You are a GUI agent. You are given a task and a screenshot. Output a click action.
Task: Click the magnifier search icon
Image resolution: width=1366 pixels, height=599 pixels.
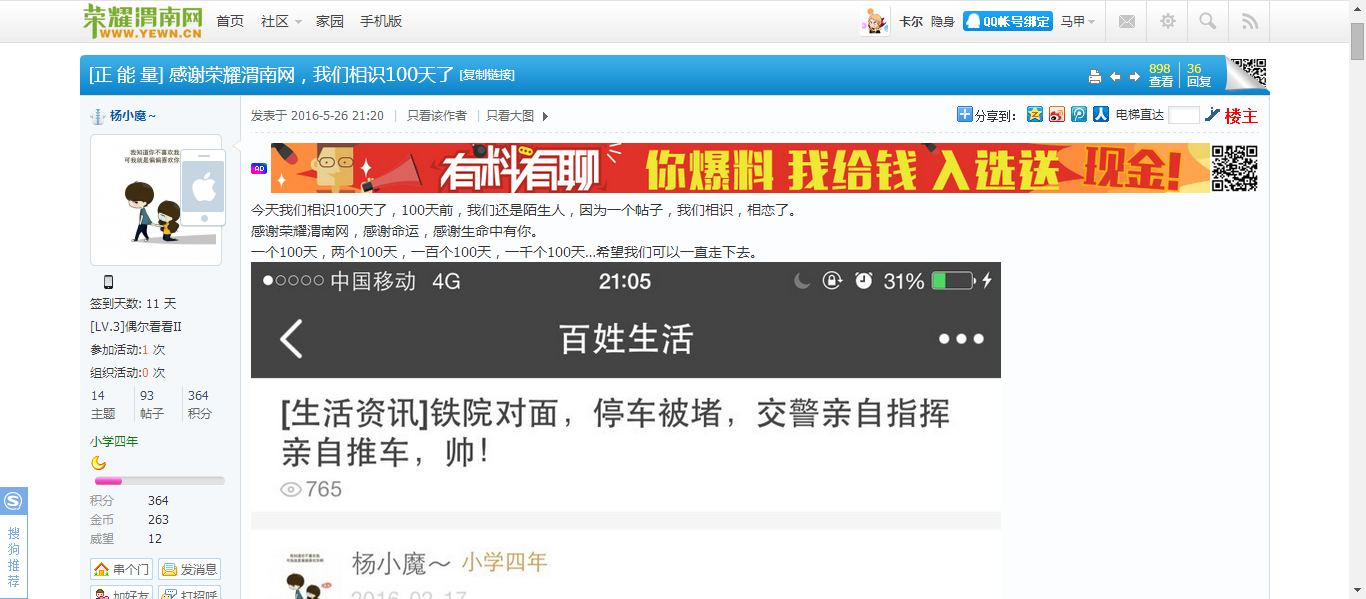coord(1208,21)
